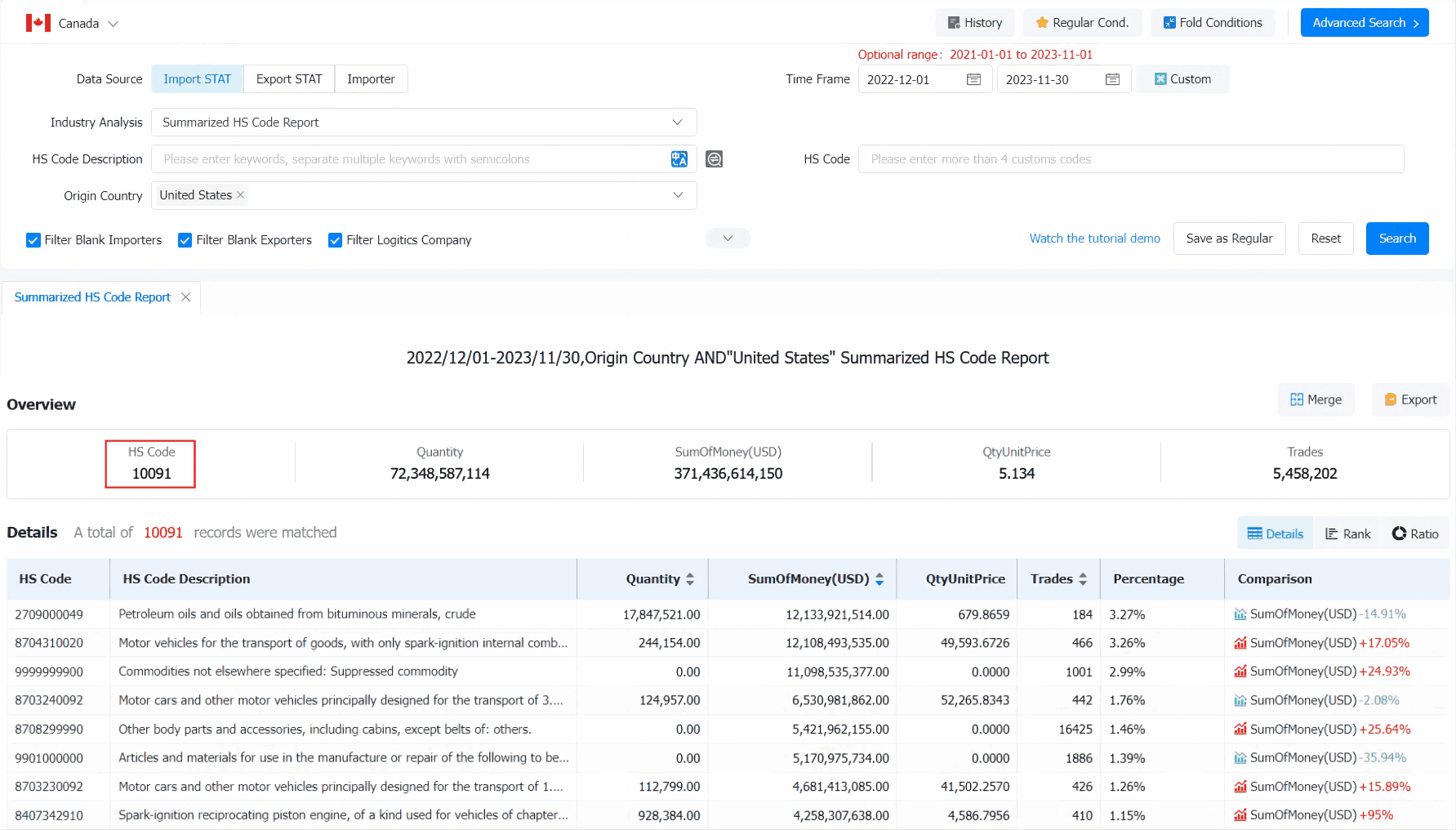This screenshot has width=1456, height=830.
Task: Open end date calendar icon
Action: coord(1112,79)
